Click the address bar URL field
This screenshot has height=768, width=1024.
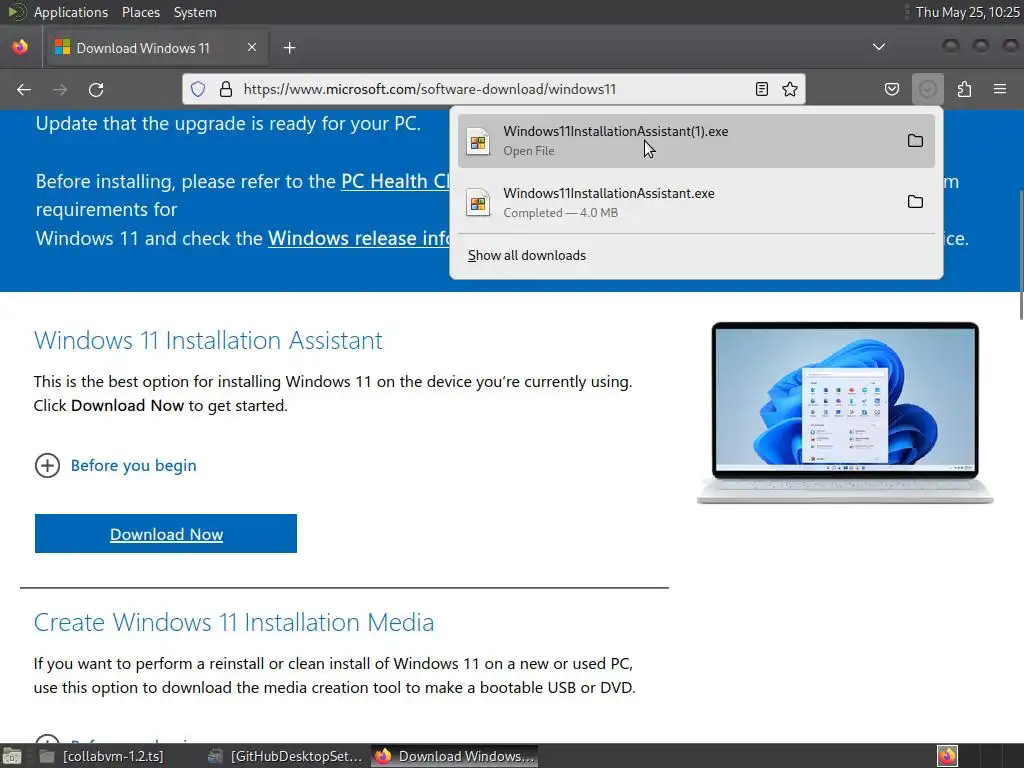(493, 89)
